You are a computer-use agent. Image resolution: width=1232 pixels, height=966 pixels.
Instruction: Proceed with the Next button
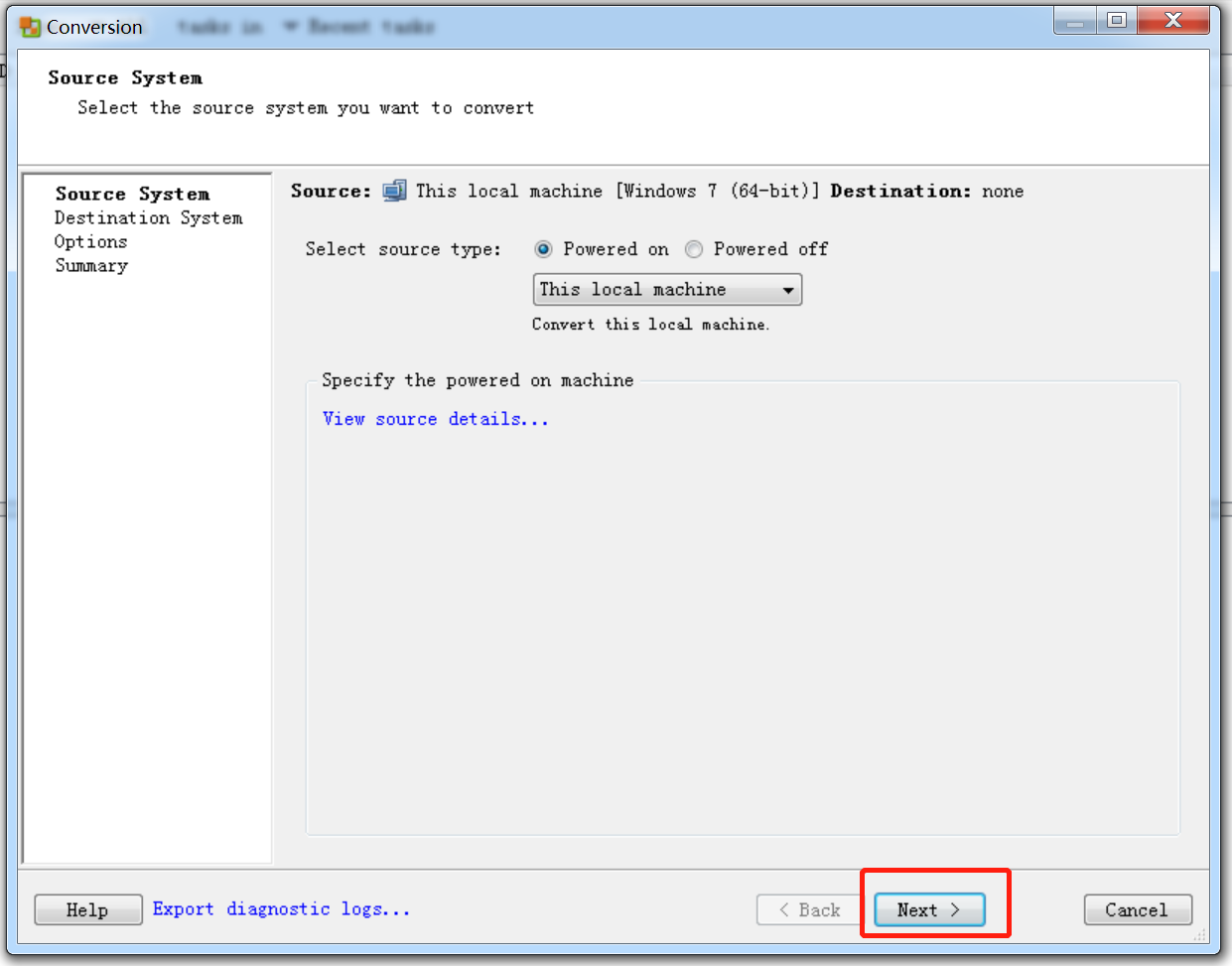pos(929,909)
